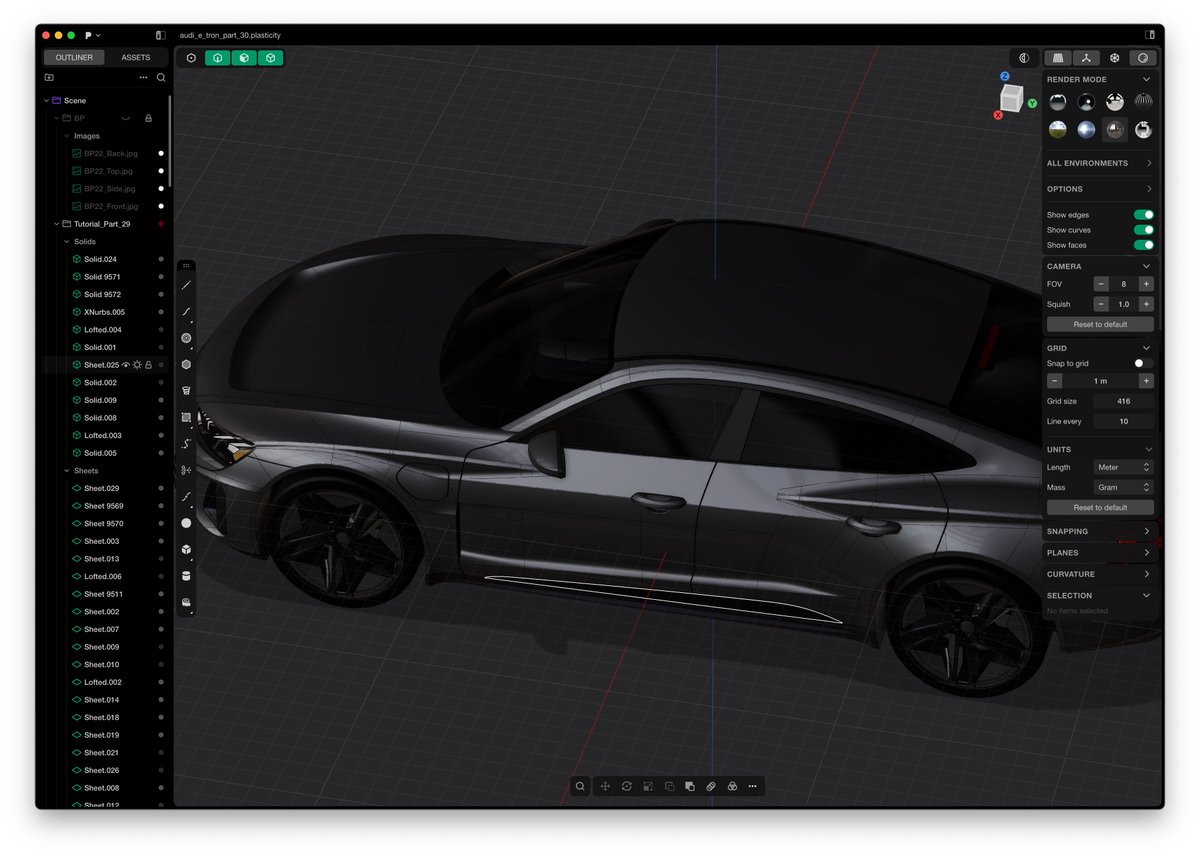1200x856 pixels.
Task: Open the circular viewport tab icon at right
Action: click(x=1144, y=58)
